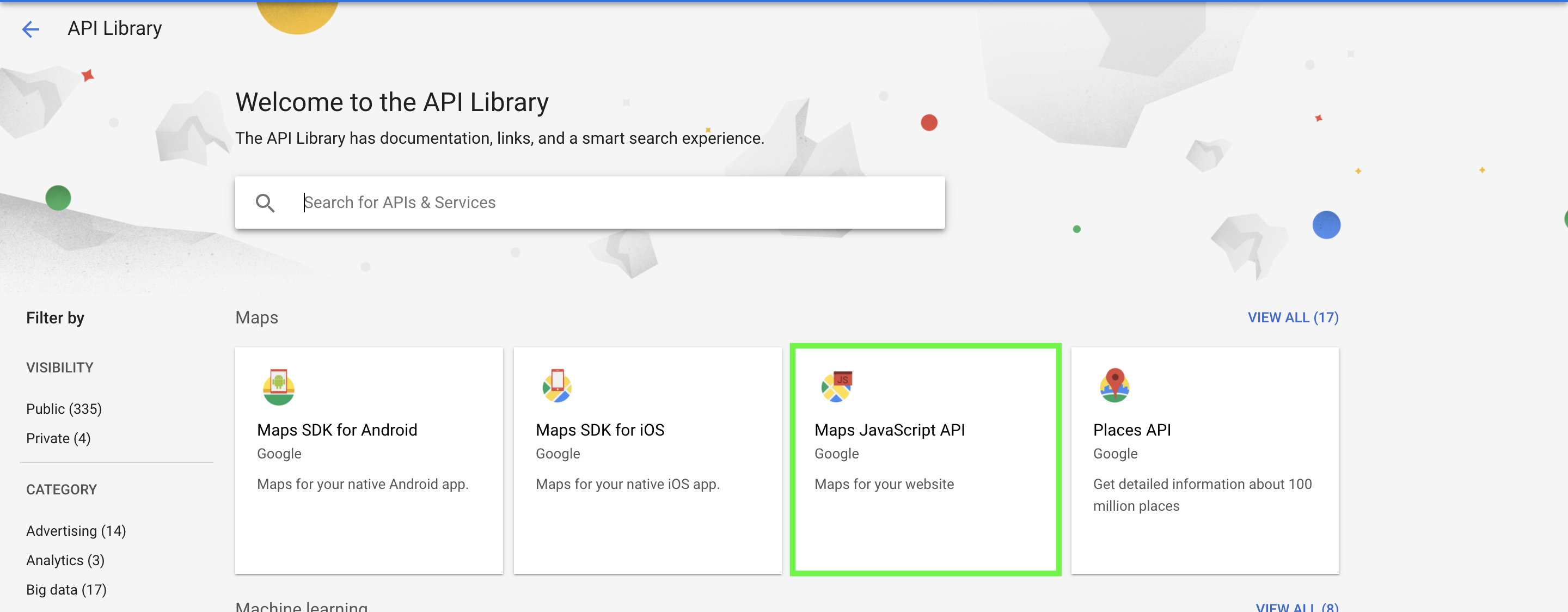Image resolution: width=1568 pixels, height=612 pixels.
Task: Click the Maps JavaScript API icon
Action: point(836,386)
